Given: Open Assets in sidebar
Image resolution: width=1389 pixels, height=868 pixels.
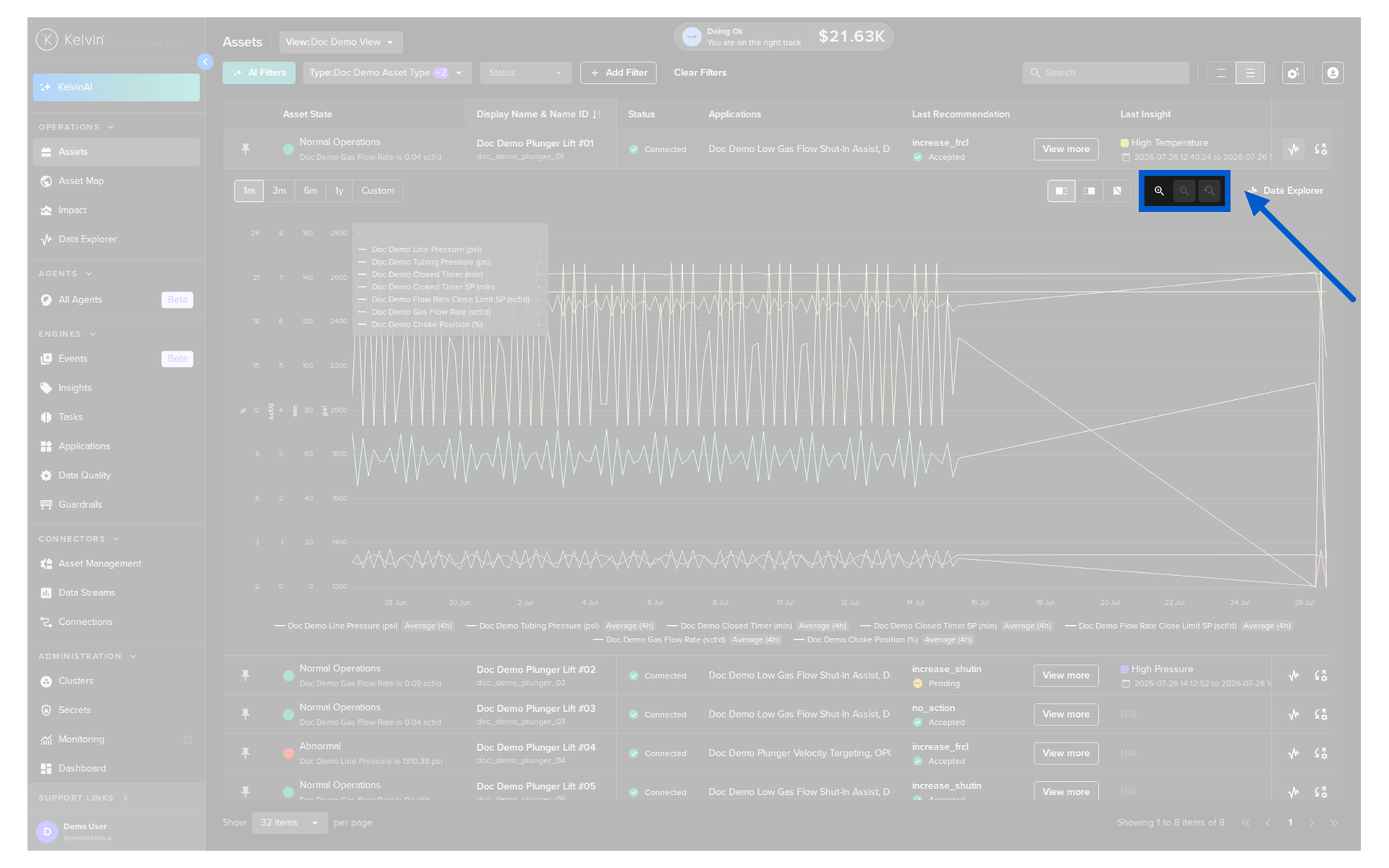Looking at the screenshot, I should coord(116,152).
